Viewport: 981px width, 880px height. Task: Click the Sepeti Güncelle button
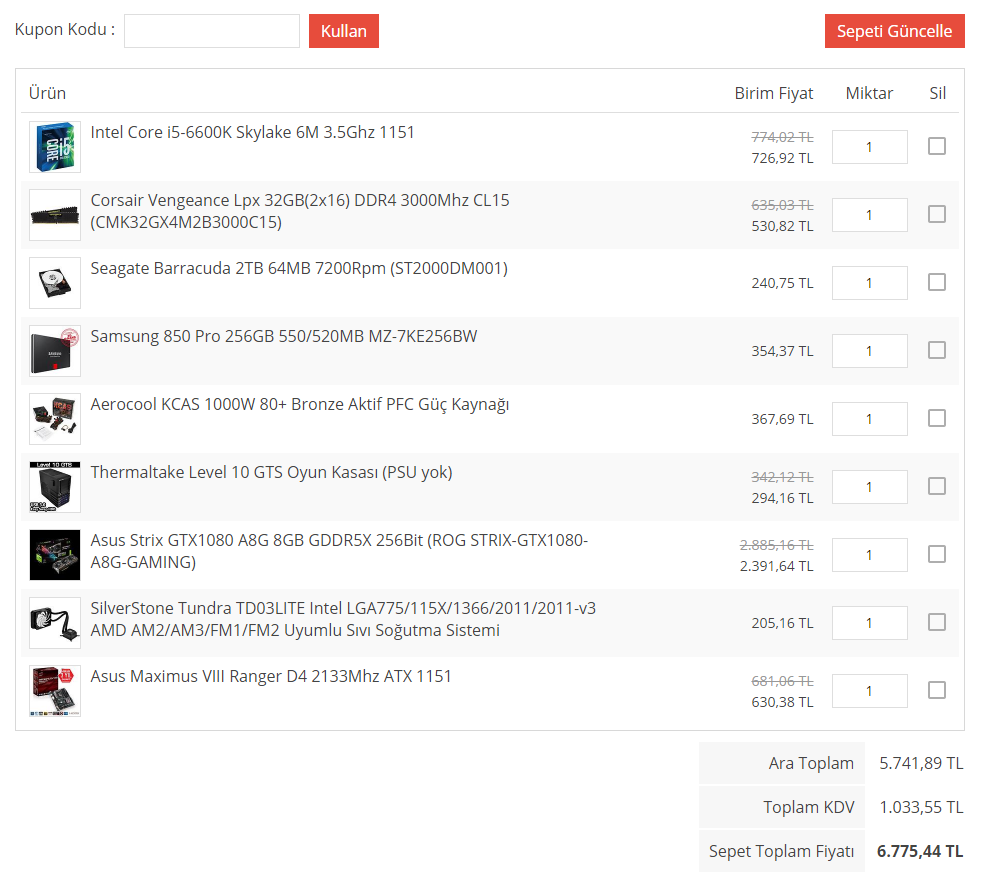[894, 31]
